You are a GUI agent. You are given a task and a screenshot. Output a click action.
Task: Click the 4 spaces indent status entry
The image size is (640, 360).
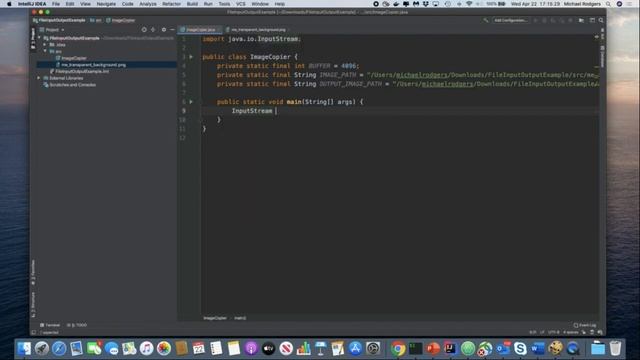tap(571, 332)
